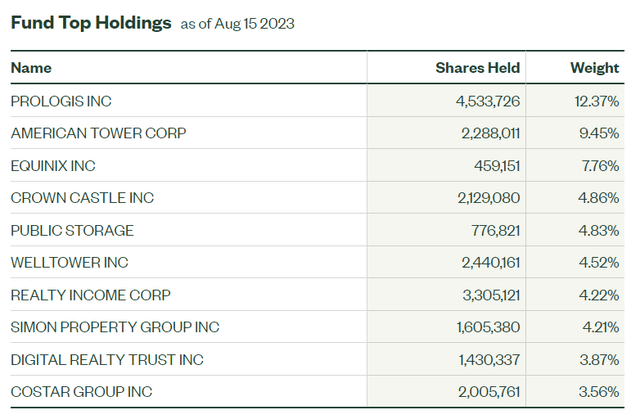Screen dimensions: 640x419
Task: Open the PUBLIC STORAGE holding
Action: (x=72, y=230)
